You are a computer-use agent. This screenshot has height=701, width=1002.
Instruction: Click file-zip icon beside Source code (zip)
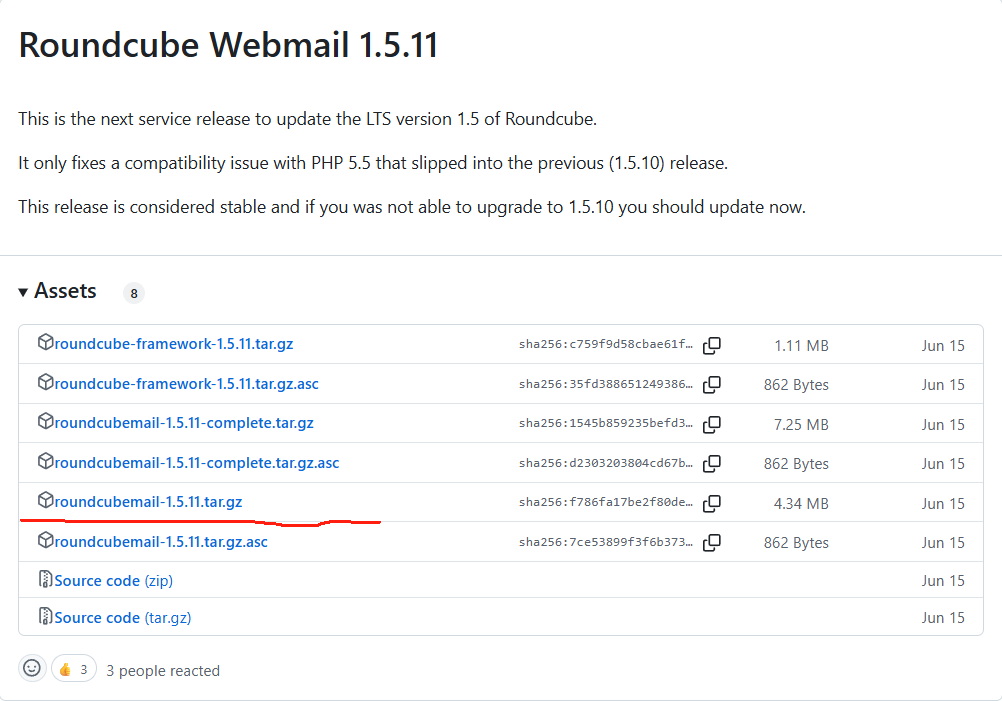tap(45, 580)
